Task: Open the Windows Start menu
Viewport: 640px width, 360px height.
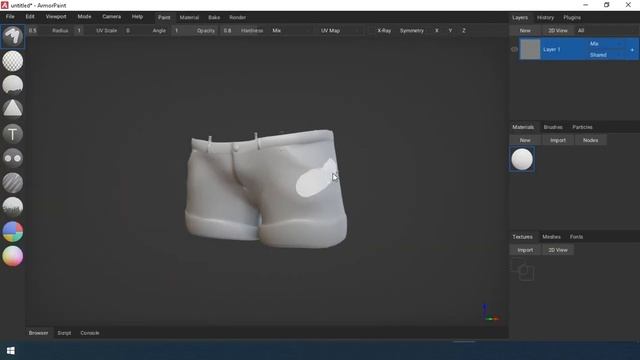Action: tap(11, 351)
